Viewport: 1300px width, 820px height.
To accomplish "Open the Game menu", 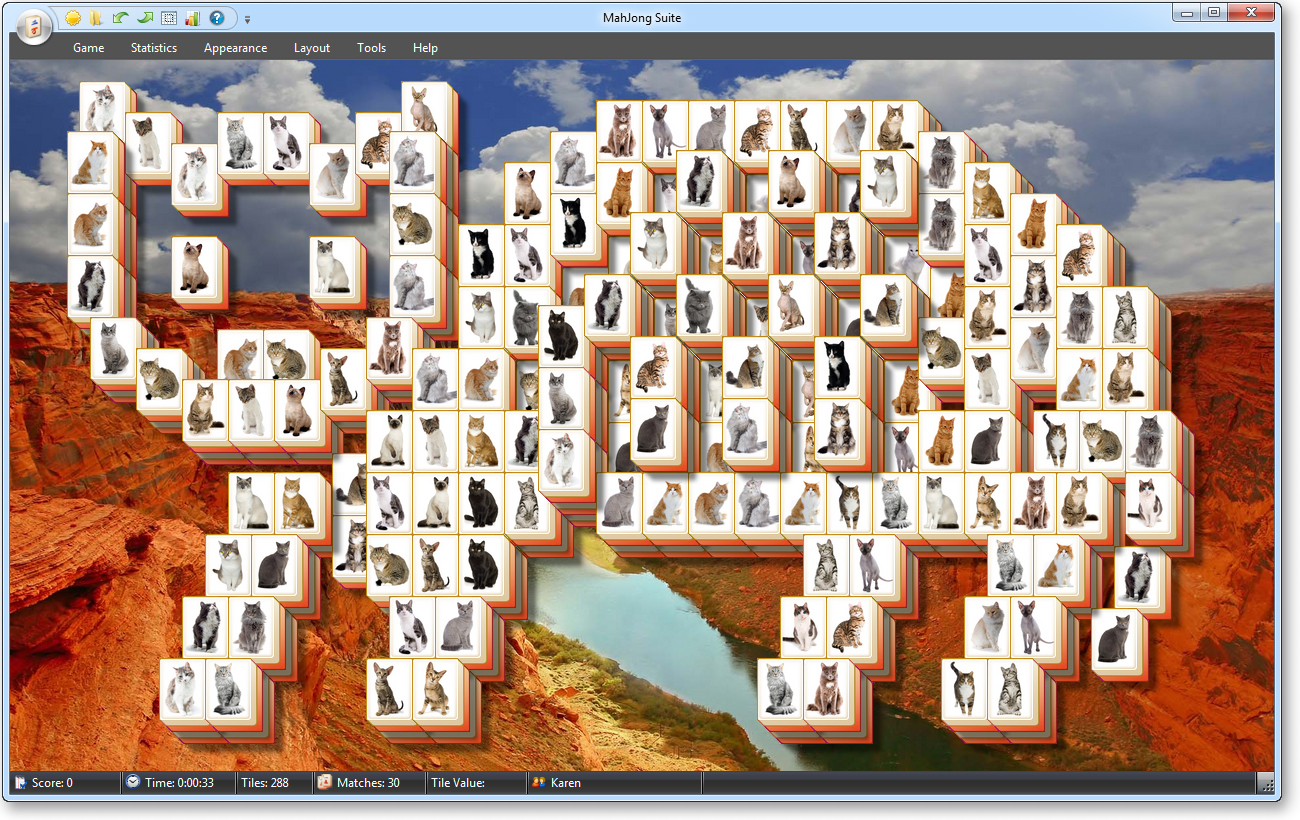I will [x=88, y=47].
